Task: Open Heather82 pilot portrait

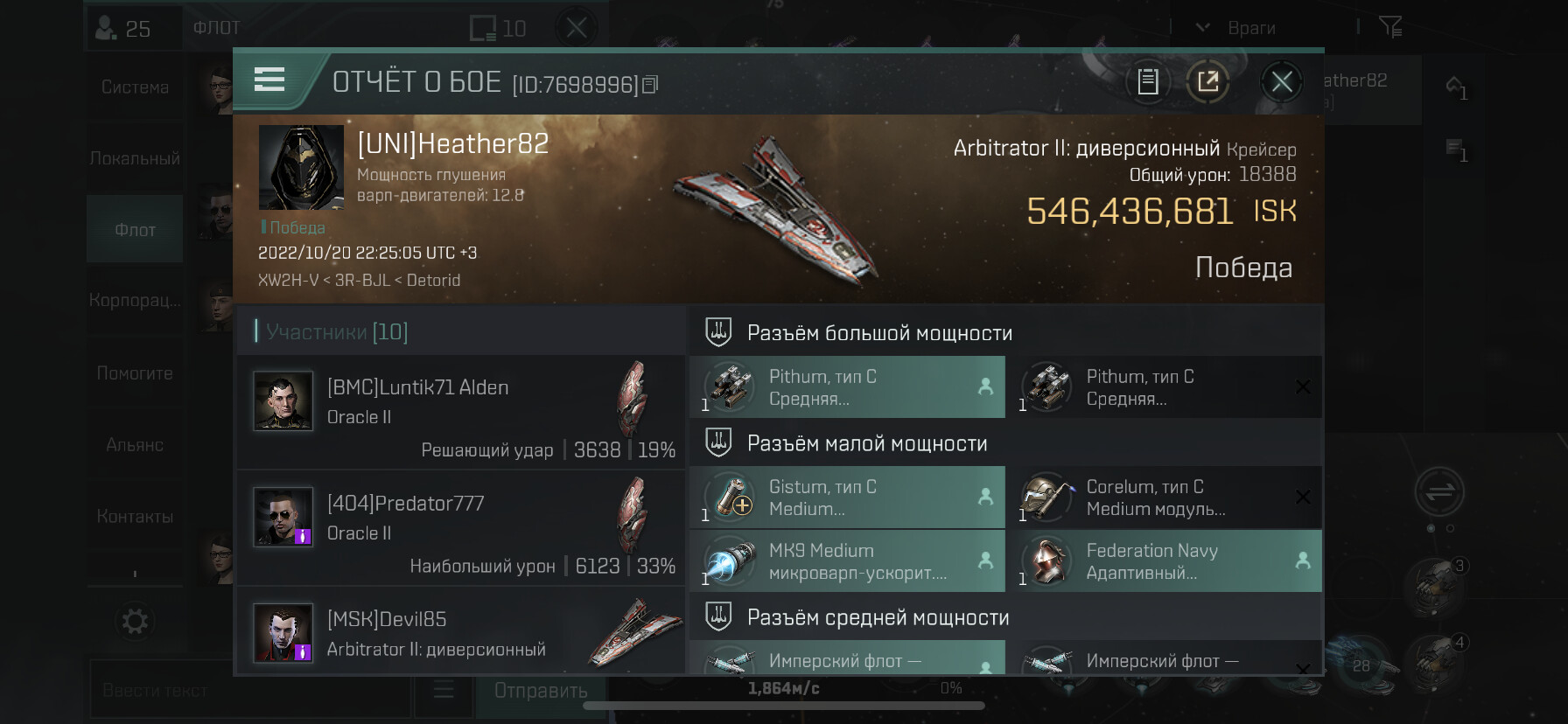Action: (301, 167)
